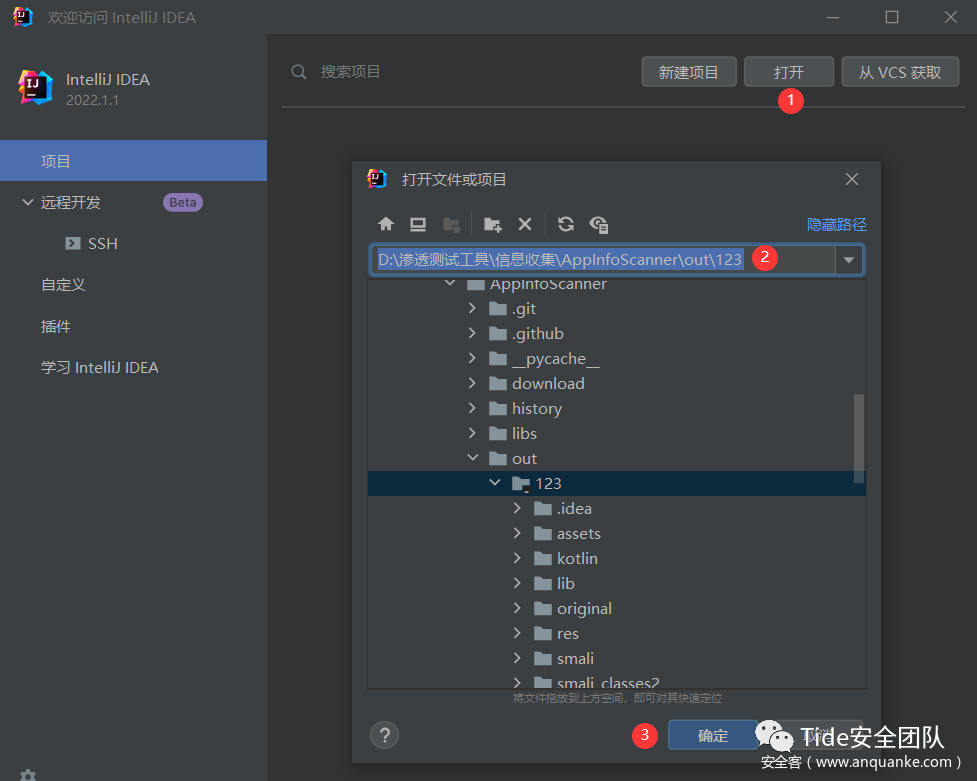Open the settings gear in the welcome window
The image size is (977, 781).
[x=28, y=775]
